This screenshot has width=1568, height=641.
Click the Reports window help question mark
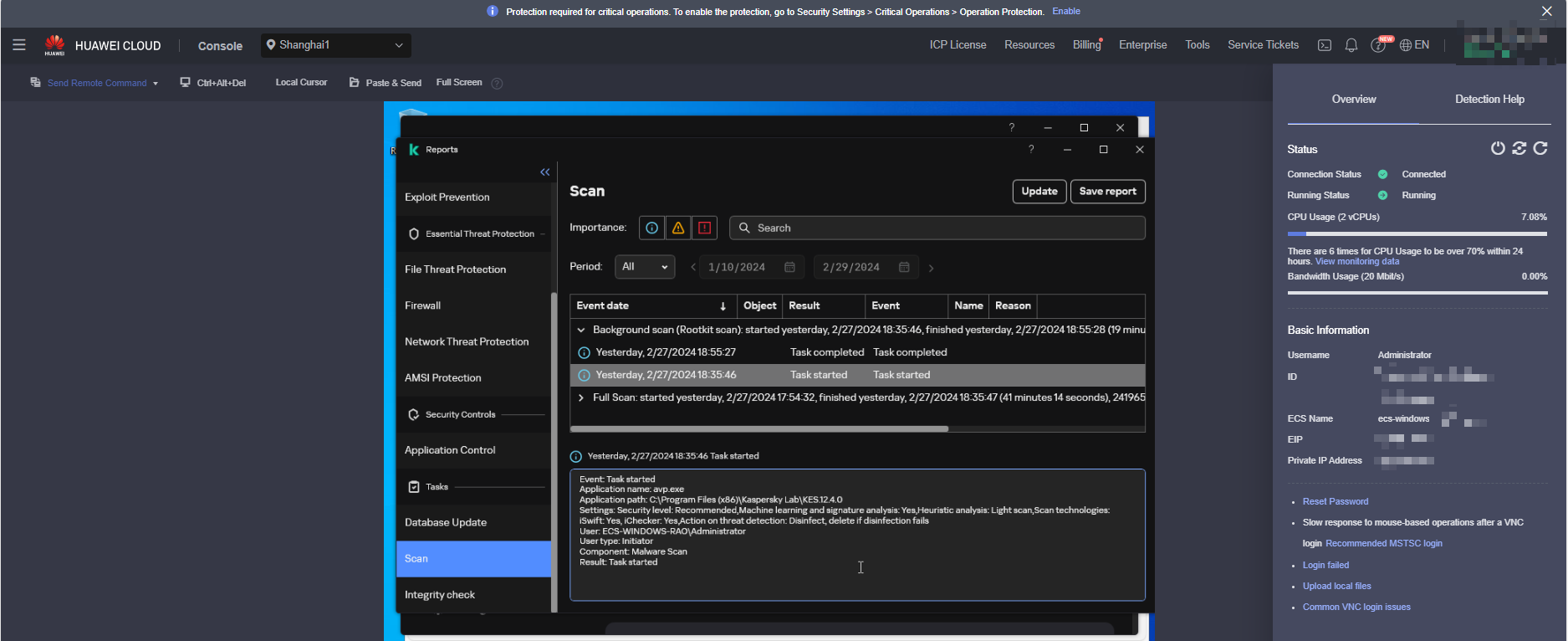(x=1031, y=149)
